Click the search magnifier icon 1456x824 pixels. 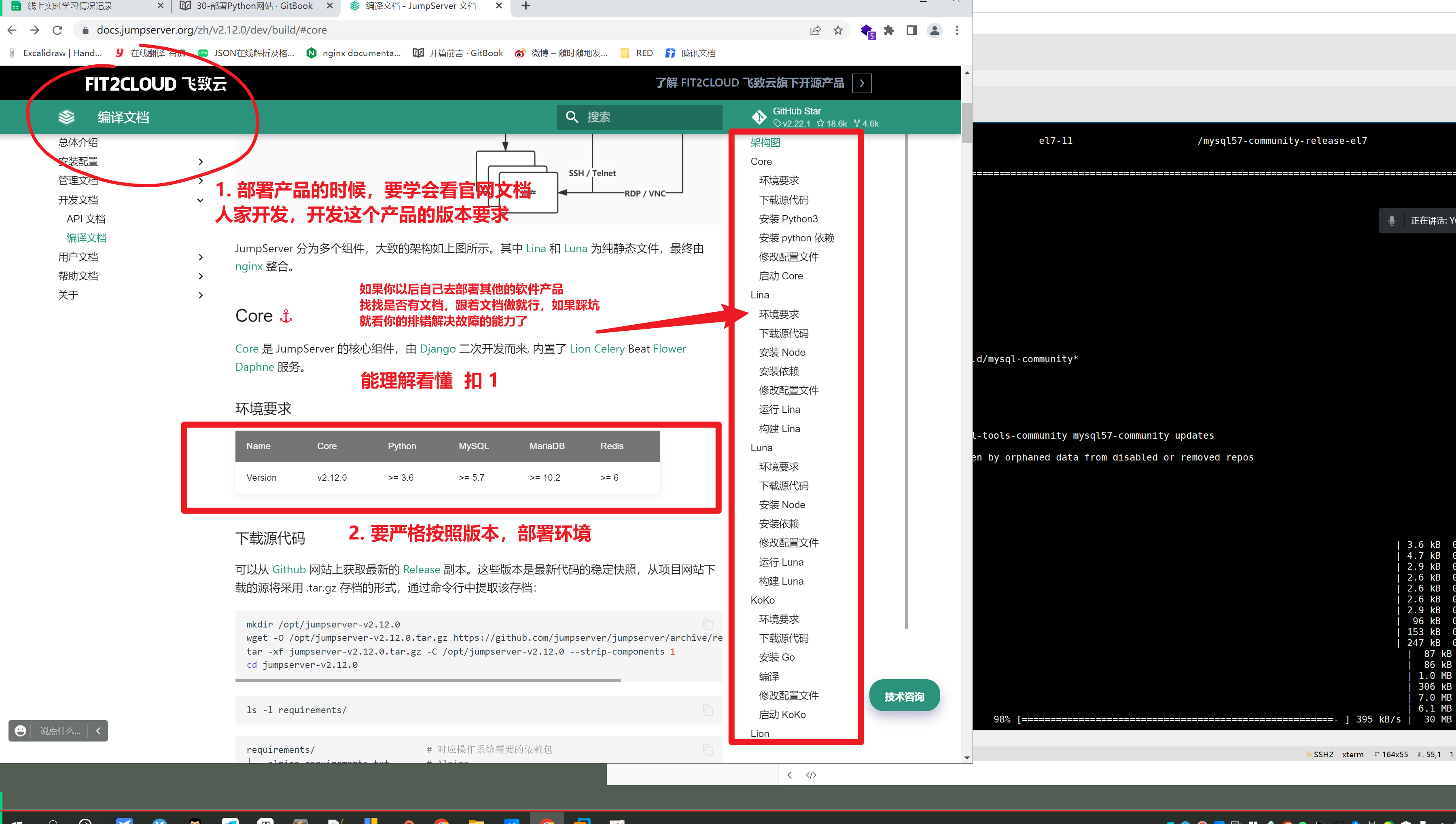point(572,117)
